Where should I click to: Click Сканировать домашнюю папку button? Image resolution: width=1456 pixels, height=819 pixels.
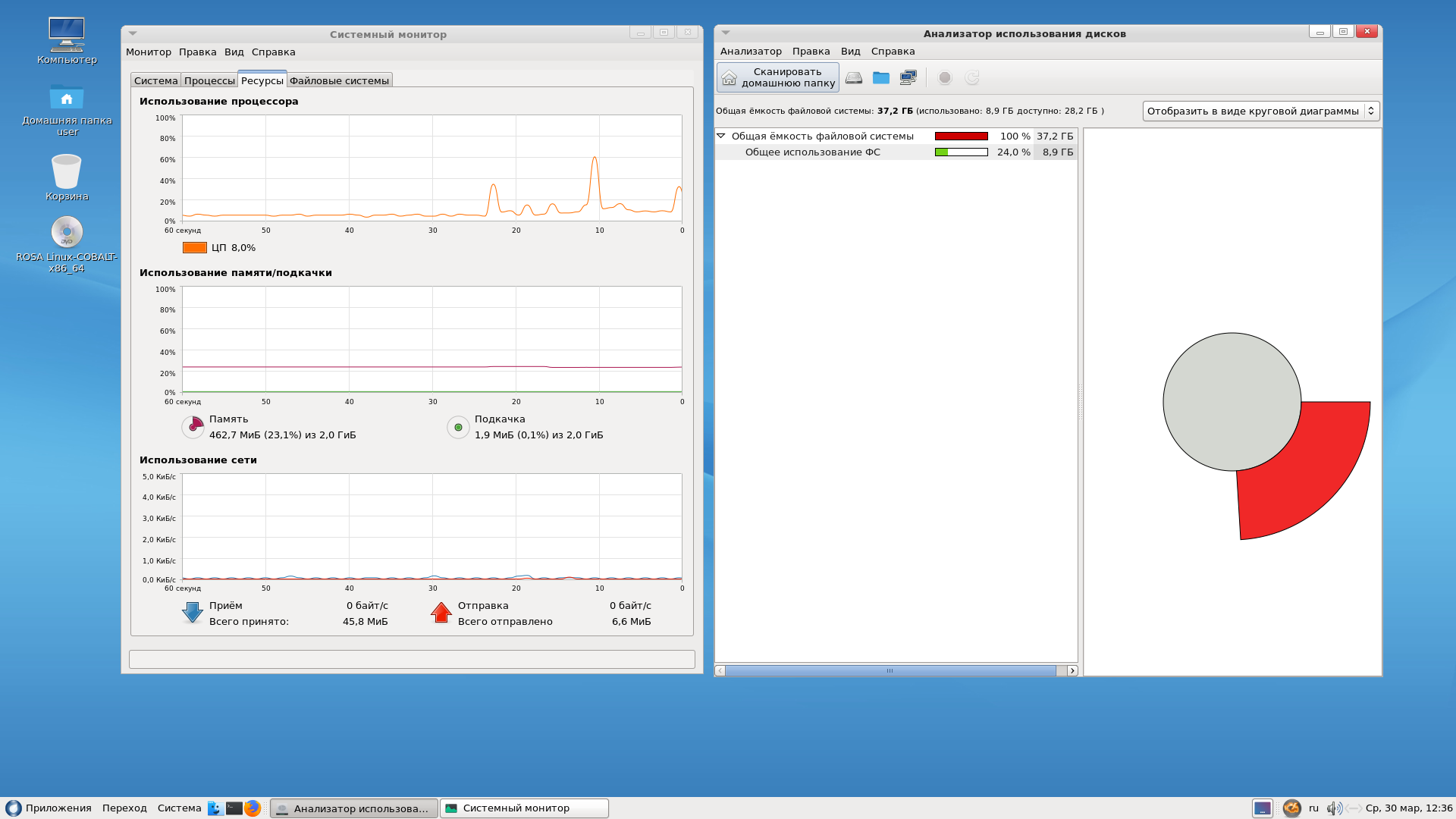tap(778, 77)
